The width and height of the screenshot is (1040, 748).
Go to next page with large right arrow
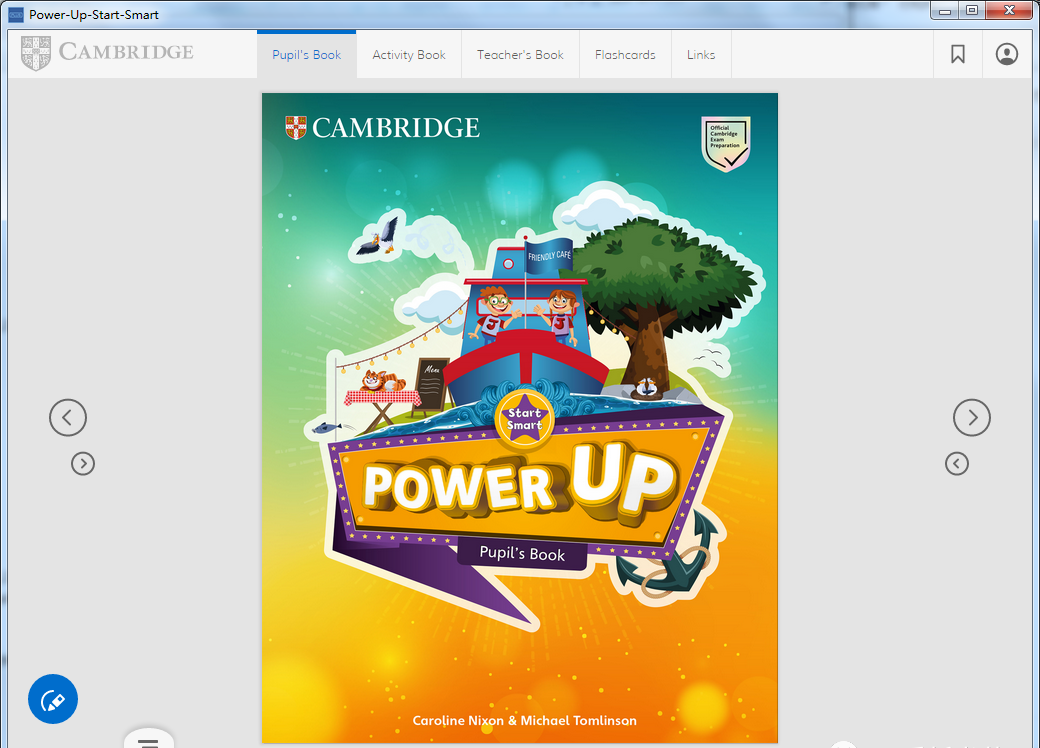(x=972, y=418)
